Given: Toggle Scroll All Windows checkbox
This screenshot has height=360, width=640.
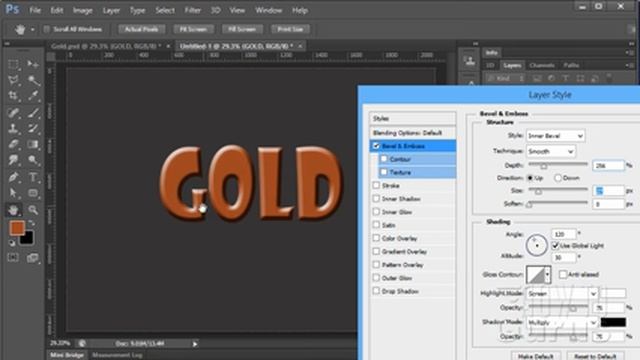Looking at the screenshot, I should point(47,29).
